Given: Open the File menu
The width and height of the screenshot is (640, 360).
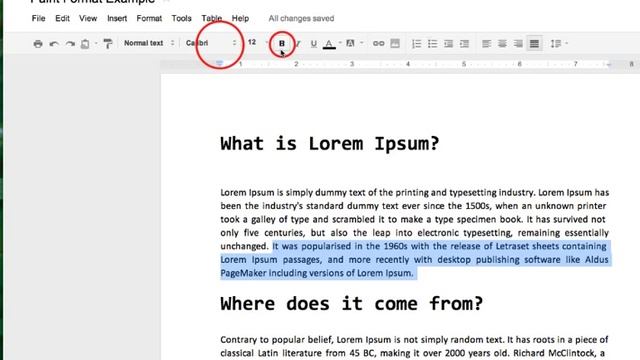Looking at the screenshot, I should [38, 18].
